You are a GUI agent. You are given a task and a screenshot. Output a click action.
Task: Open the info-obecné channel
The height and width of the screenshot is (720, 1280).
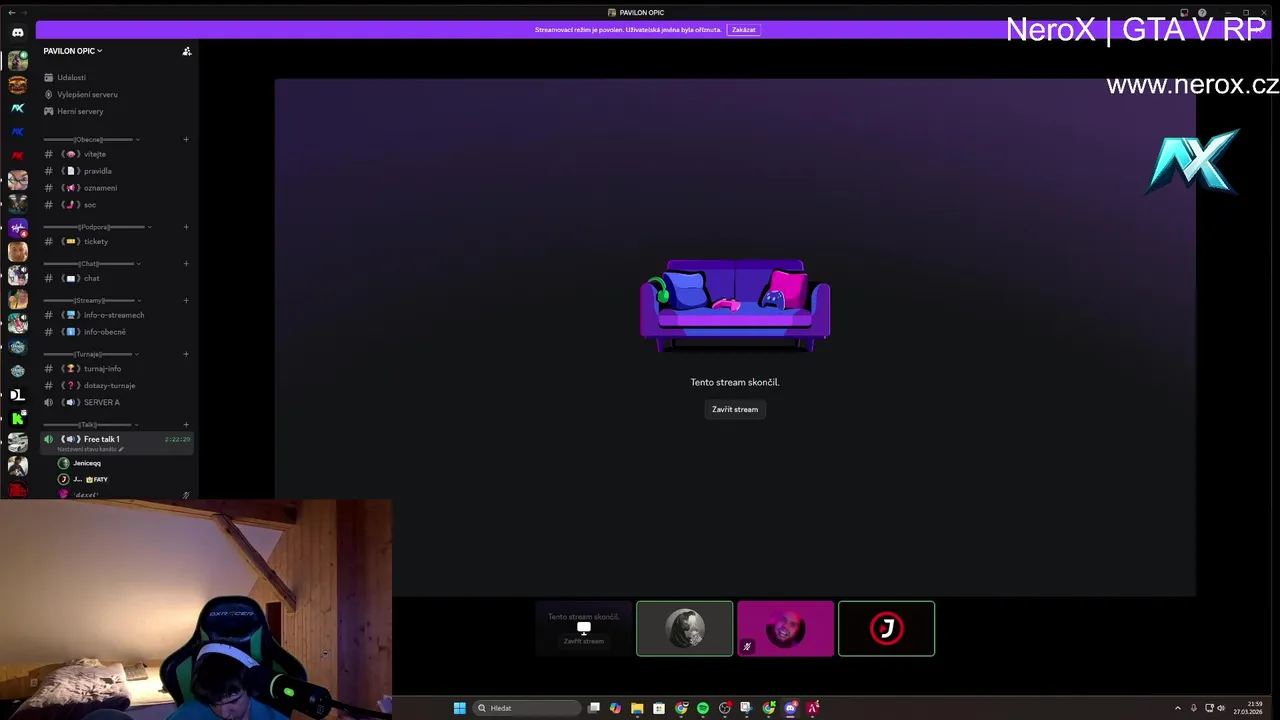pyautogui.click(x=115, y=332)
